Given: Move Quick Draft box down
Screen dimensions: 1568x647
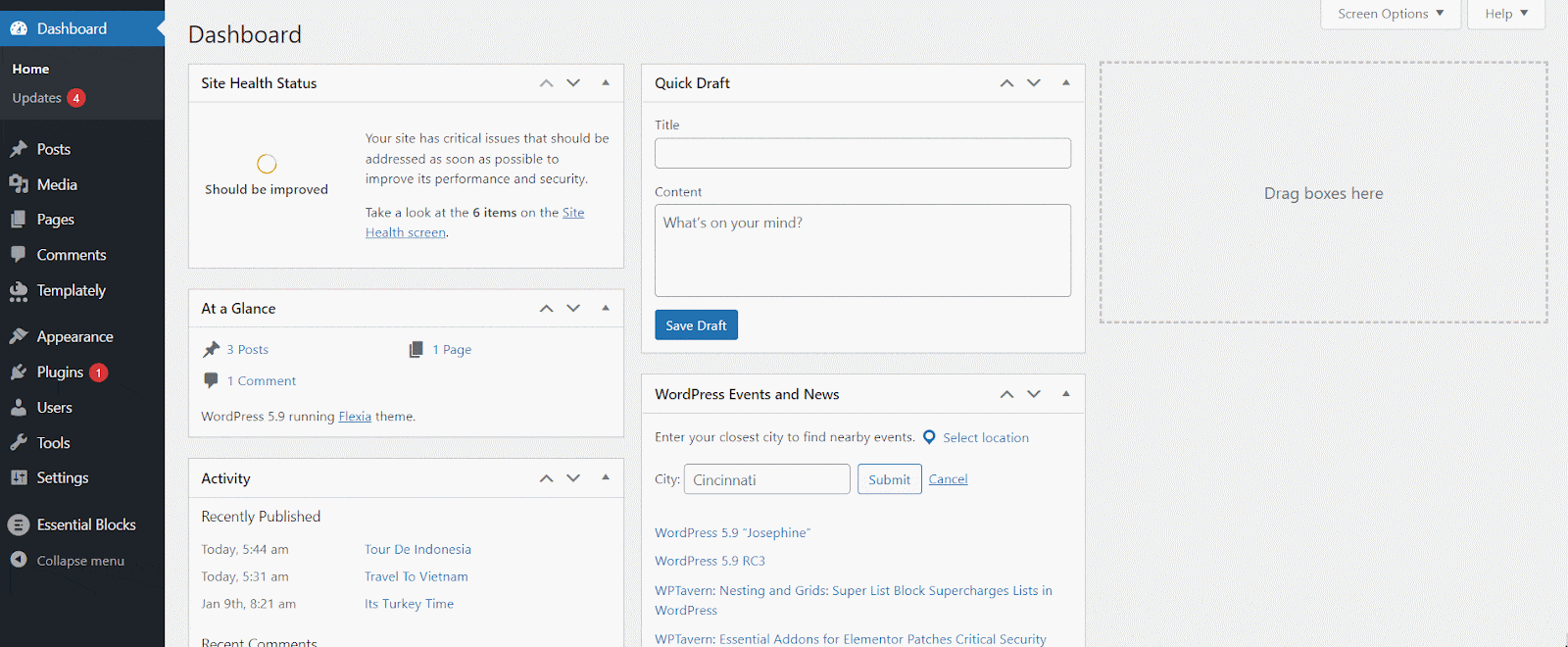Looking at the screenshot, I should [x=1034, y=83].
